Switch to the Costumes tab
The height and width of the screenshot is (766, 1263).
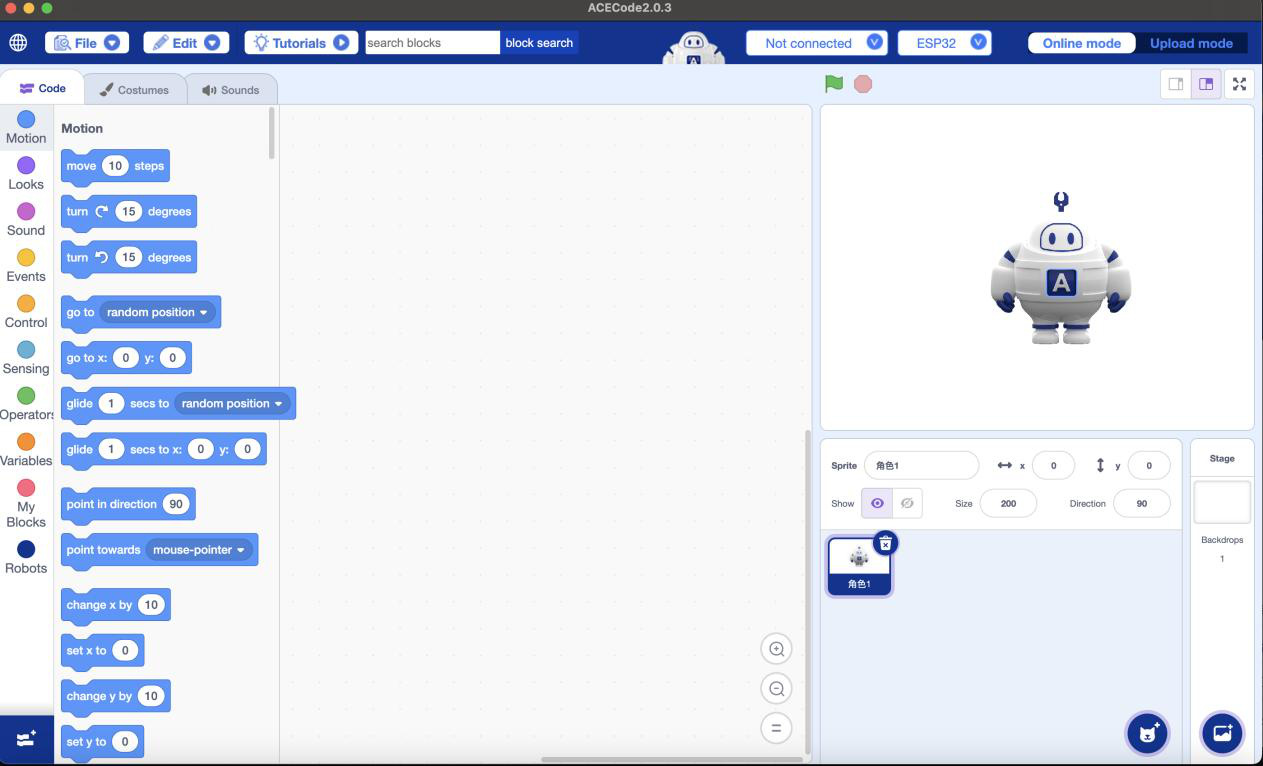click(x=134, y=90)
